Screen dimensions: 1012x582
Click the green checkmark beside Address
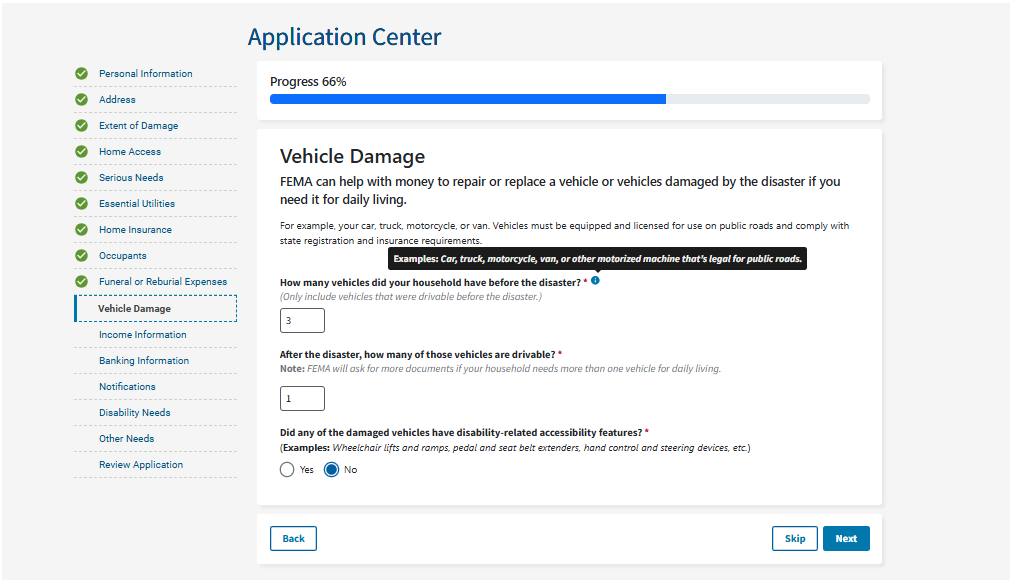pos(81,100)
